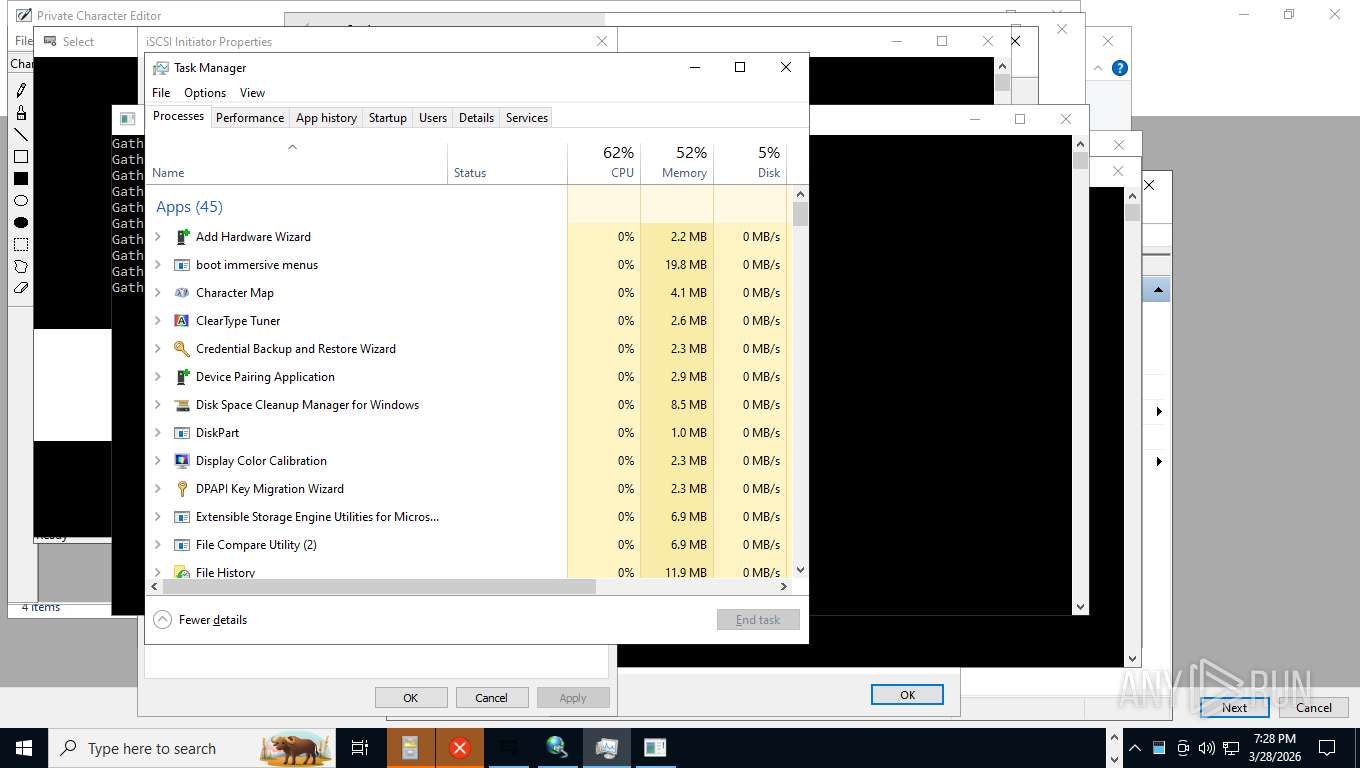Select the 'Apps (45)' group header
This screenshot has width=1360, height=768.
click(189, 207)
